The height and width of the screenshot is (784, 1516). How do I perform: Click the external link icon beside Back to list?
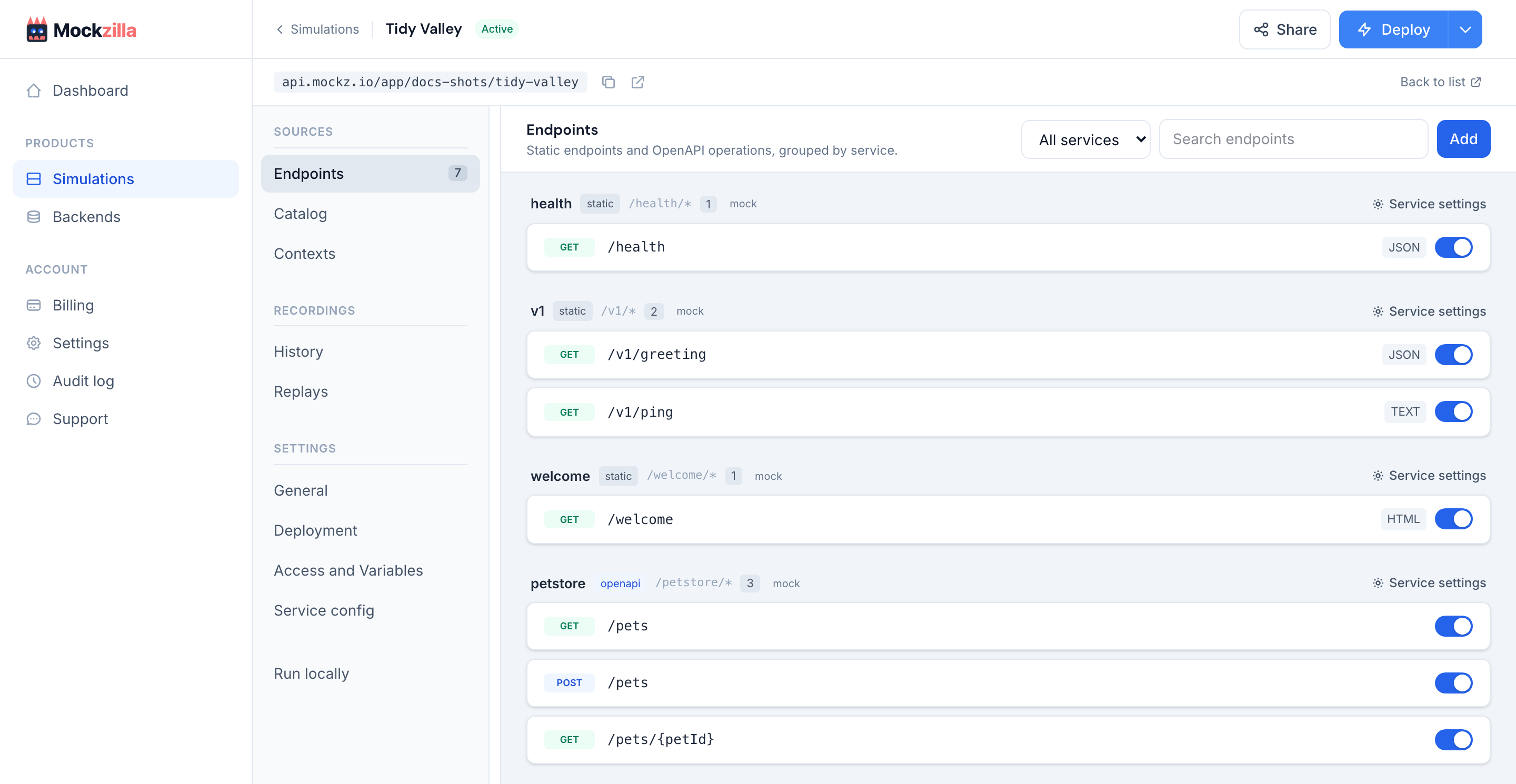click(1476, 82)
